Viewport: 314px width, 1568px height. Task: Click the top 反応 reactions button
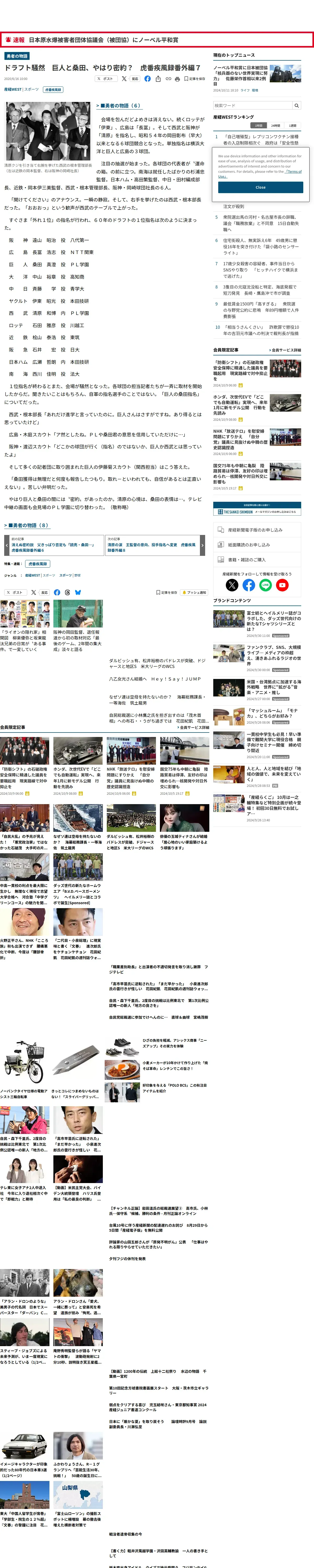pyautogui.click(x=131, y=78)
